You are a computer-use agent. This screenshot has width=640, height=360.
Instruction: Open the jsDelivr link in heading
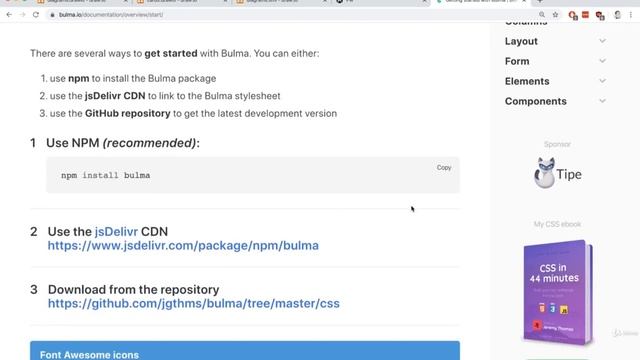coord(116,231)
